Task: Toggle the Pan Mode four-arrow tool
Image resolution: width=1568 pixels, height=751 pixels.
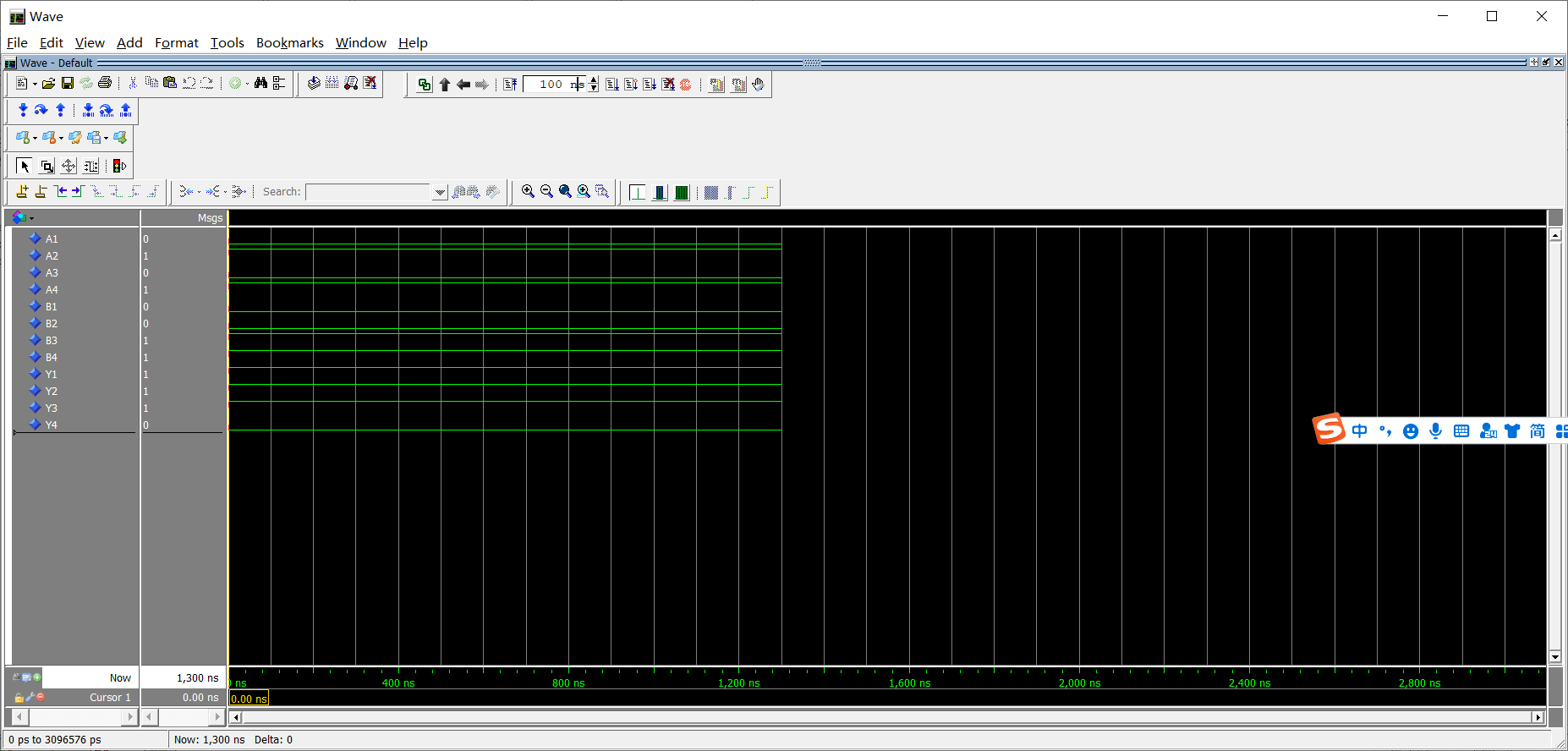Action: coord(69,167)
